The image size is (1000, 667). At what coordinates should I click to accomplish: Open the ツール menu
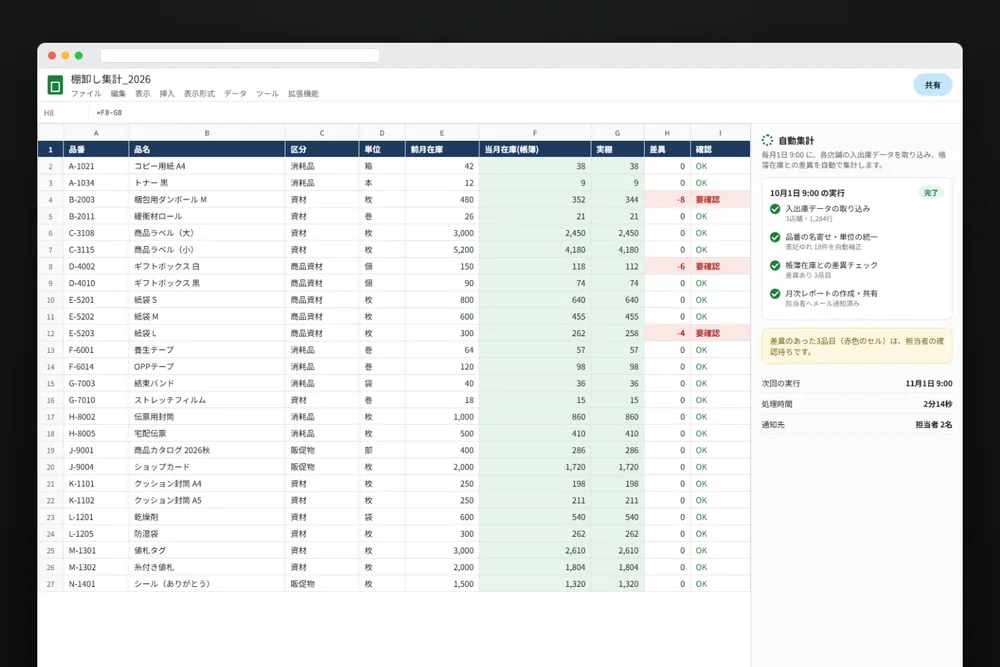point(267,94)
